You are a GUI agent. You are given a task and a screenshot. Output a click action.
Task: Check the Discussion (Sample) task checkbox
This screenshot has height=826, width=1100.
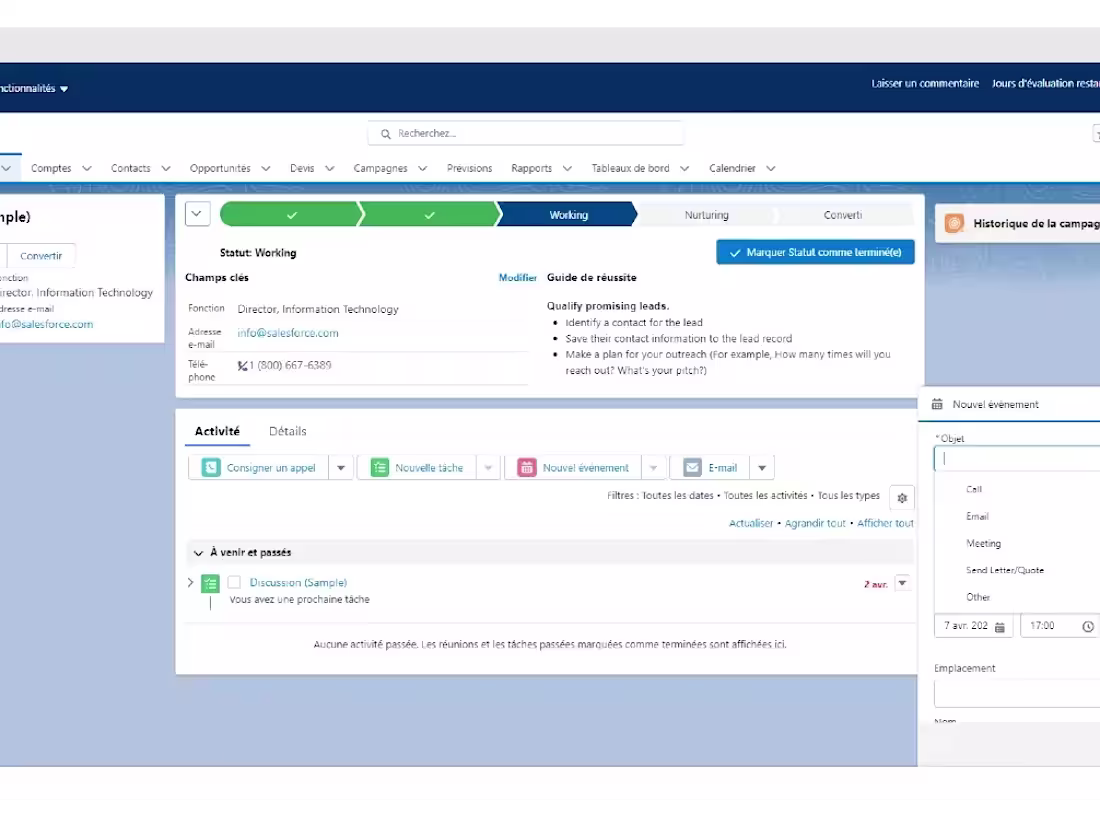click(235, 582)
